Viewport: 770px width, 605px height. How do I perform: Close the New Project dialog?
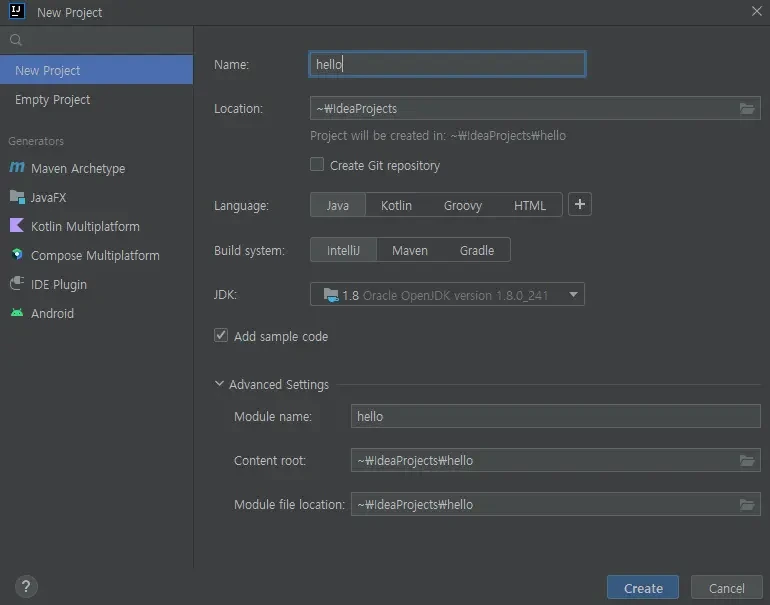(x=756, y=11)
